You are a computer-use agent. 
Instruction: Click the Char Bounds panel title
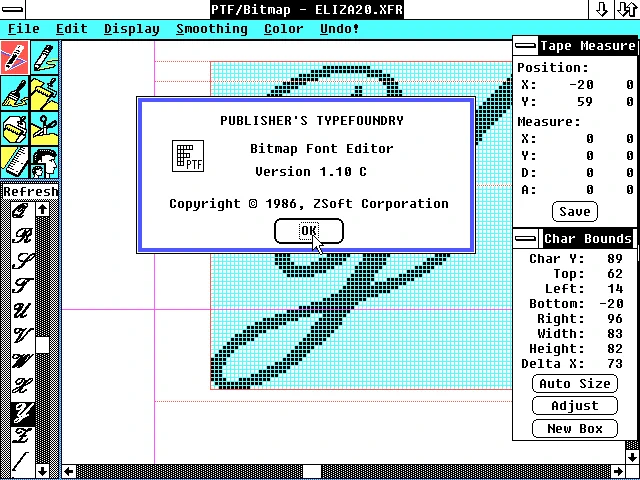click(x=588, y=238)
